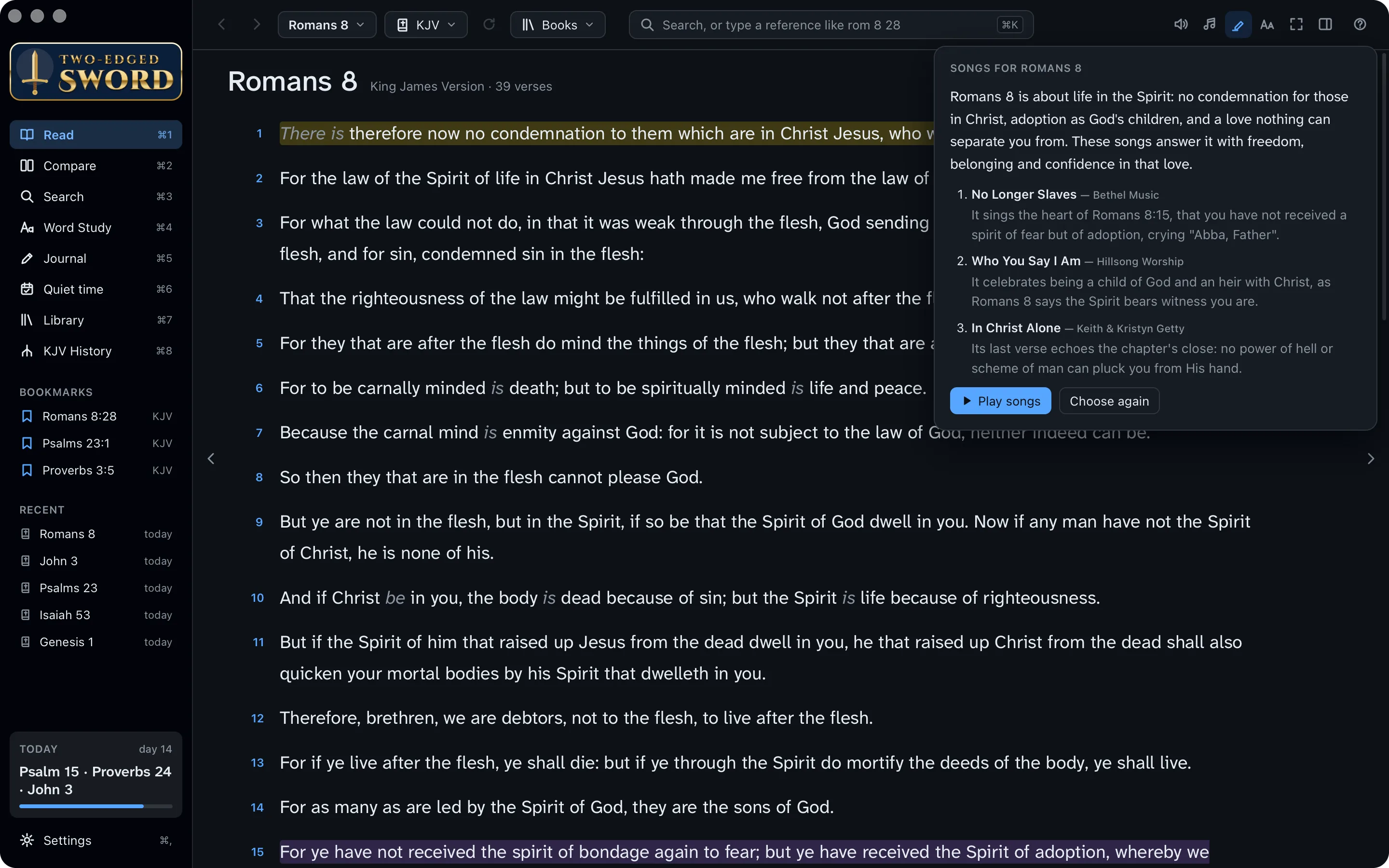Expand the Books dropdown

[558, 25]
